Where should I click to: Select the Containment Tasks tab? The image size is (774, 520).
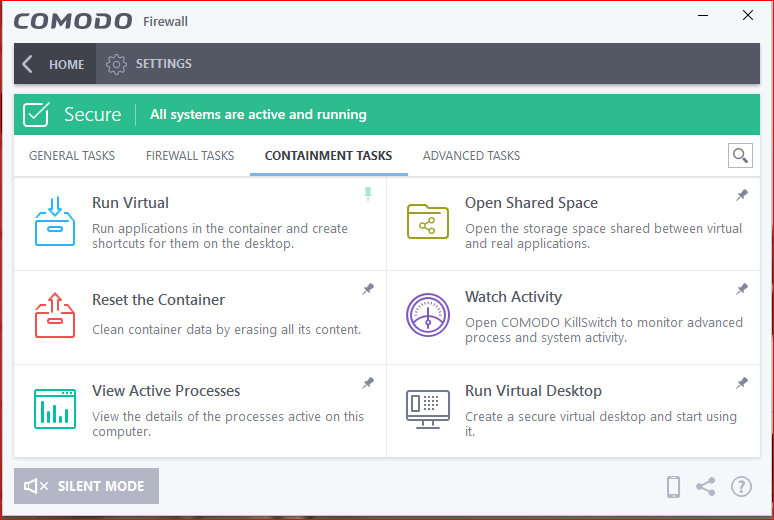pos(328,156)
